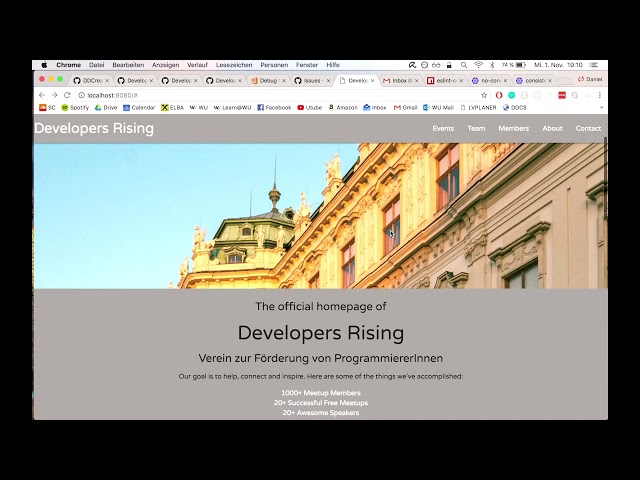Image resolution: width=640 pixels, height=480 pixels.
Task: Close the Debug tab
Action: pyautogui.click(x=284, y=81)
